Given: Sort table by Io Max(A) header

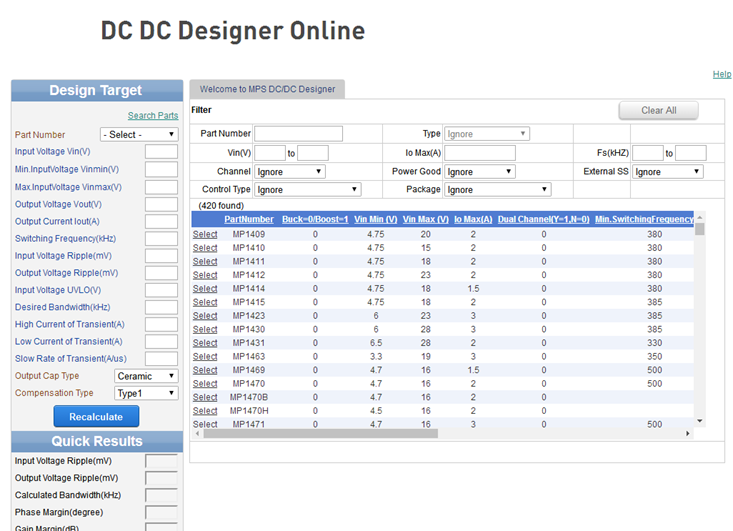Looking at the screenshot, I should (473, 219).
